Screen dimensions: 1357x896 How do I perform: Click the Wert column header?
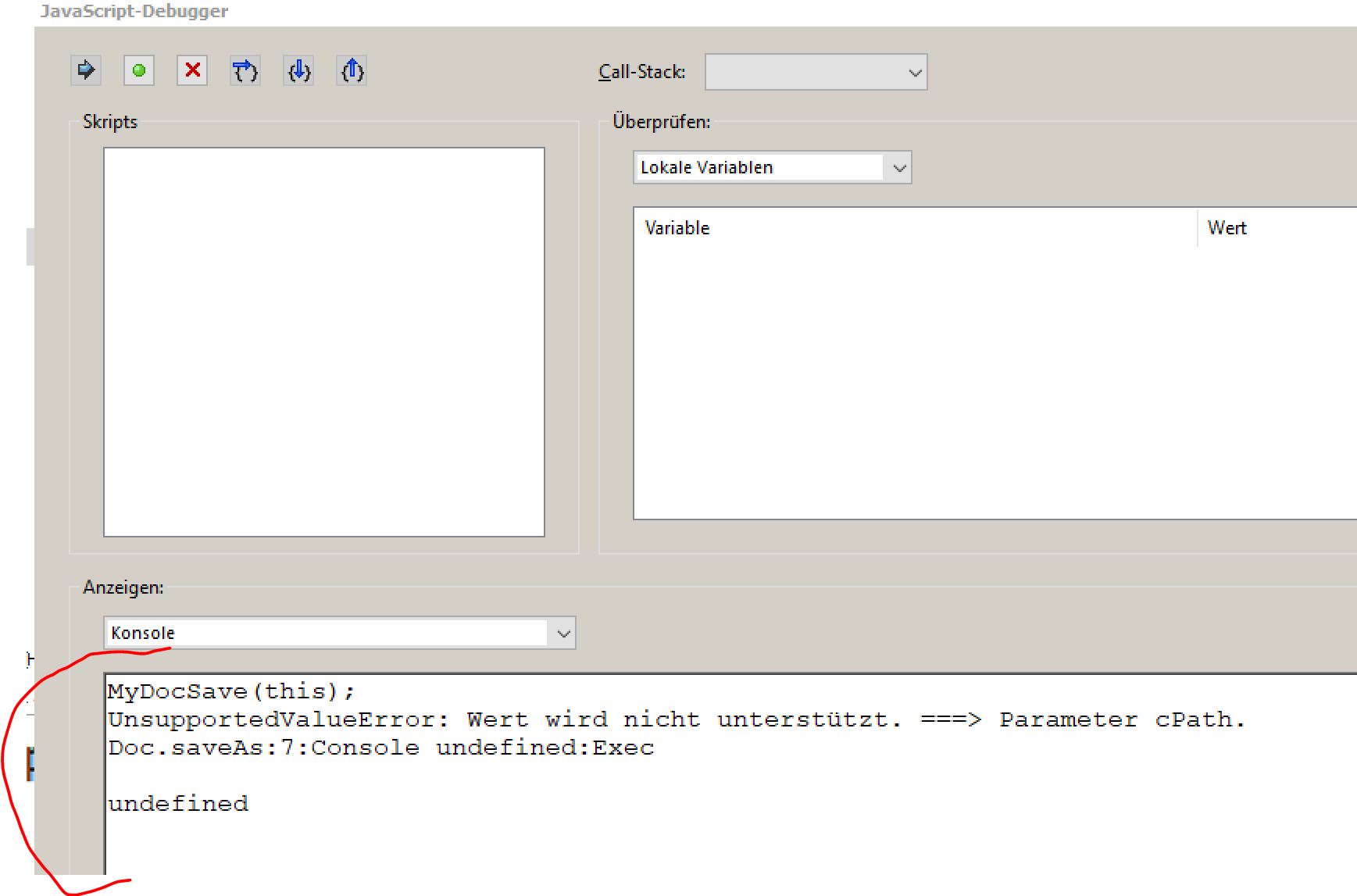1227,227
